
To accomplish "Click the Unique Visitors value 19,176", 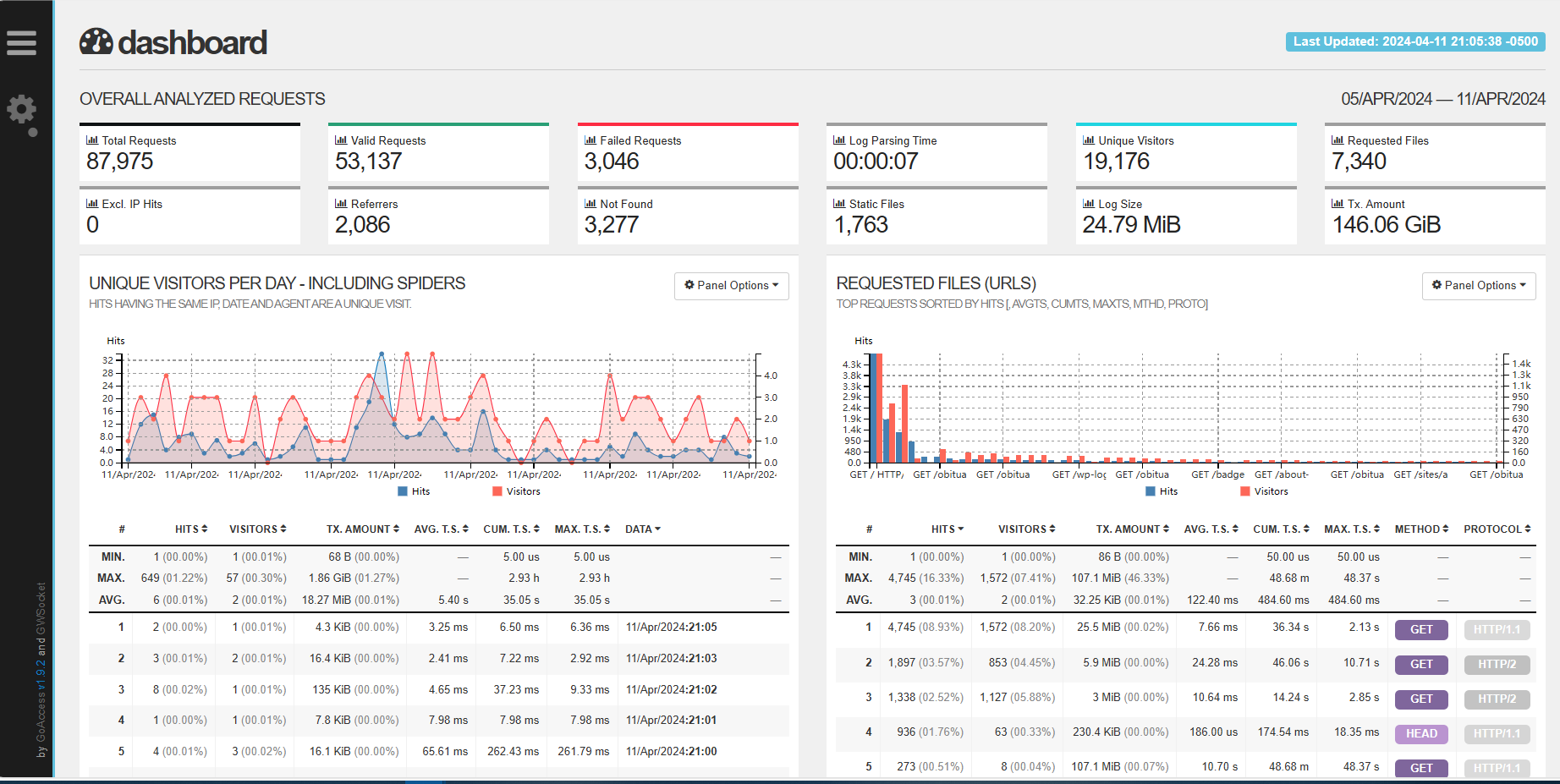I will click(x=1117, y=162).
